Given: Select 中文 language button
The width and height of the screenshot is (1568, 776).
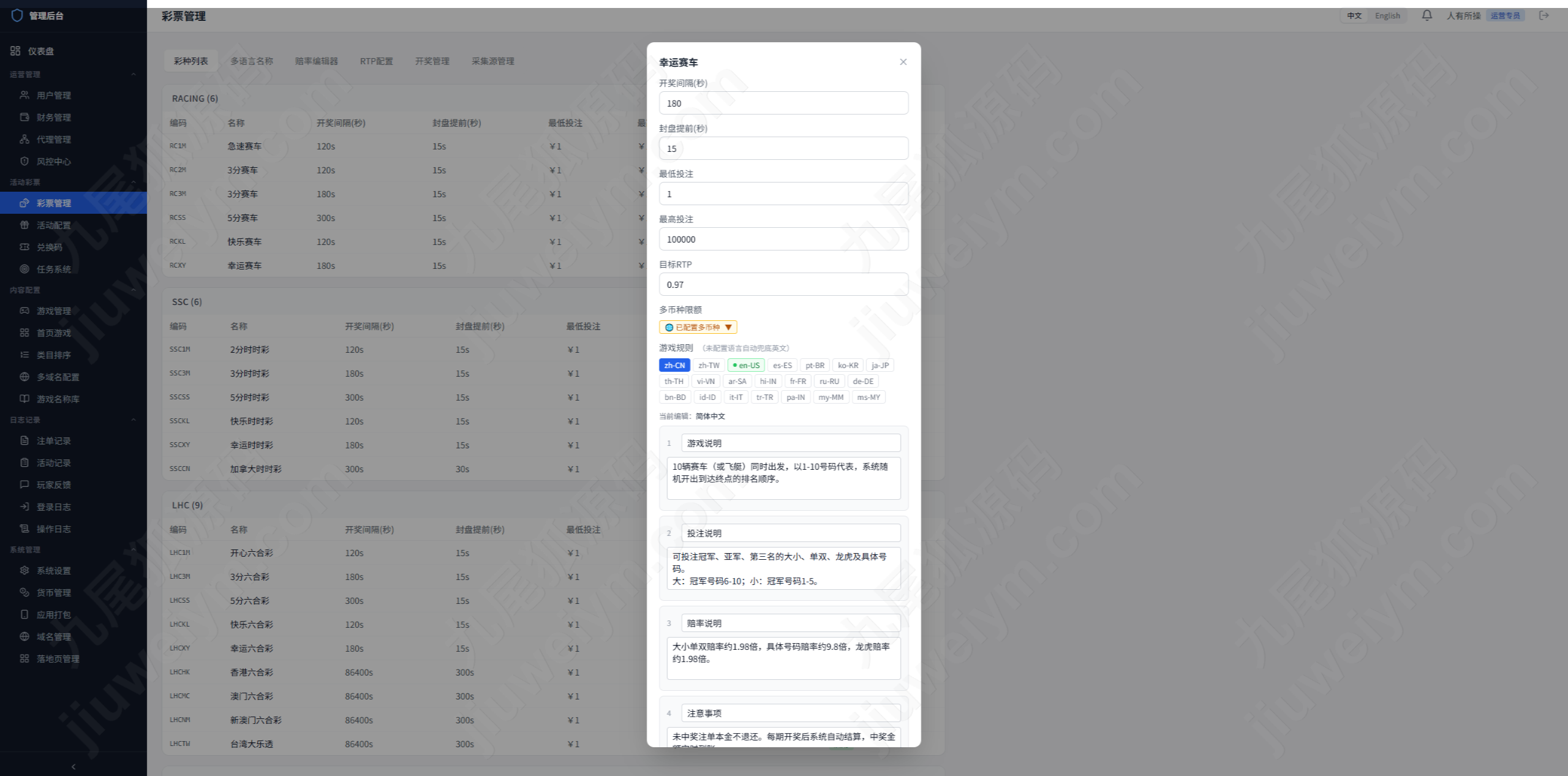Looking at the screenshot, I should pos(1354,16).
